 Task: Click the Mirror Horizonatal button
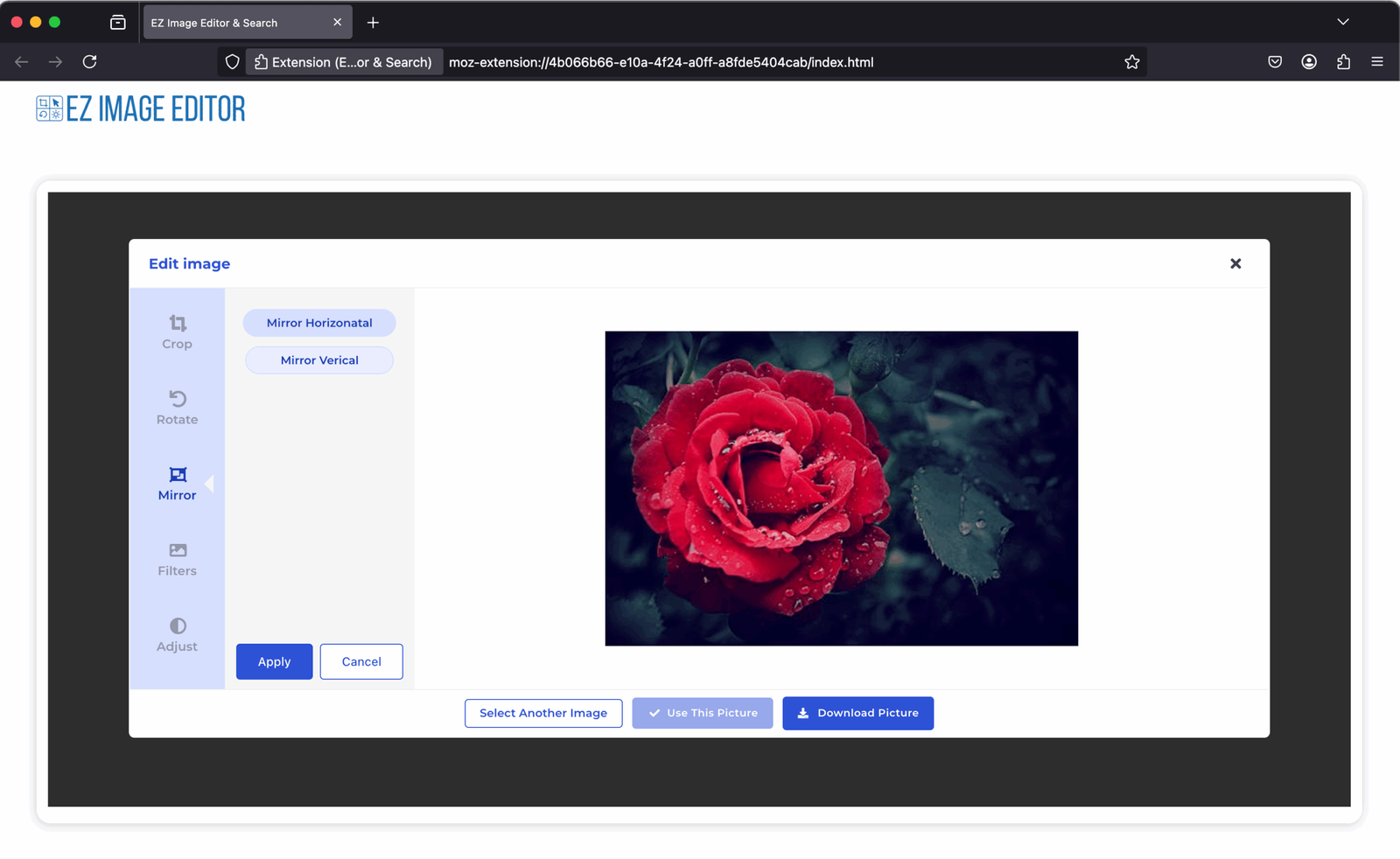coord(319,323)
